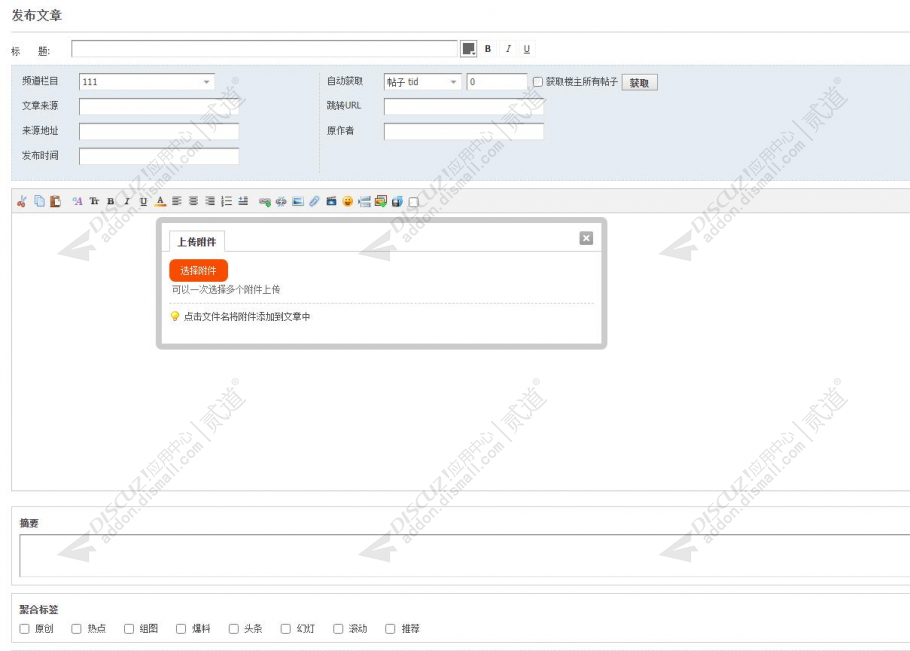Click the 摘要 summary text area
The image size is (910, 651).
464,555
